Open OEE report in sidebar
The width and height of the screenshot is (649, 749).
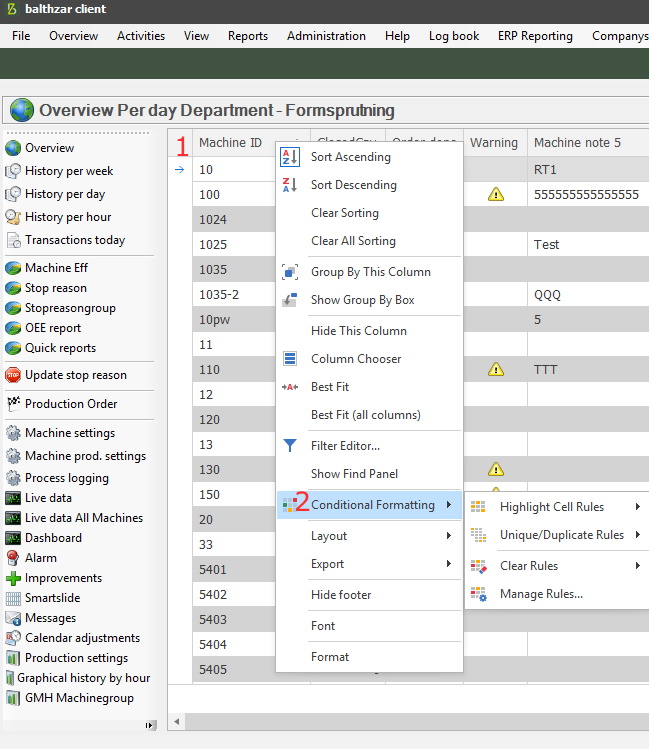53,328
